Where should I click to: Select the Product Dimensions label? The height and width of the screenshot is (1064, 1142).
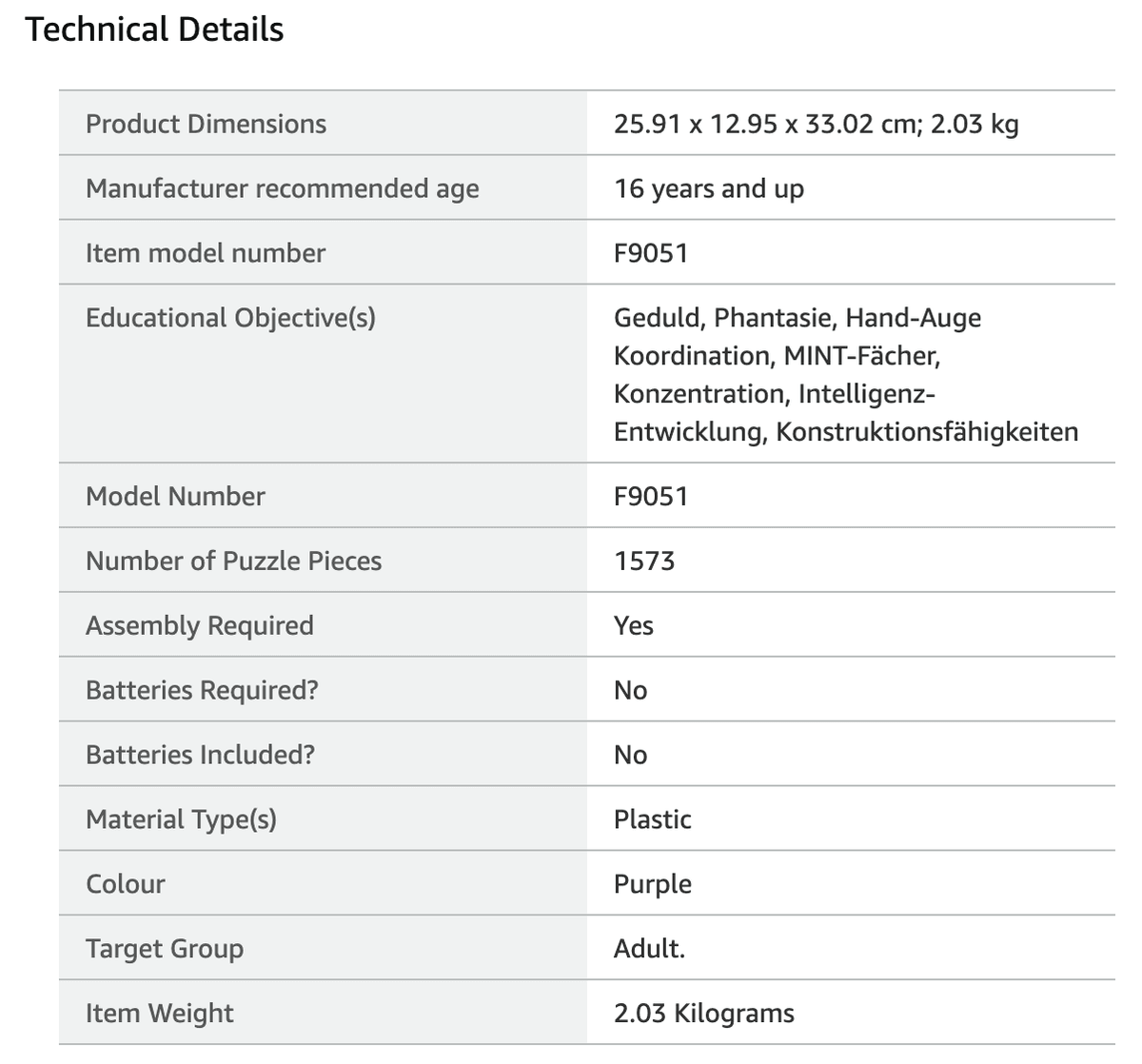click(x=206, y=124)
